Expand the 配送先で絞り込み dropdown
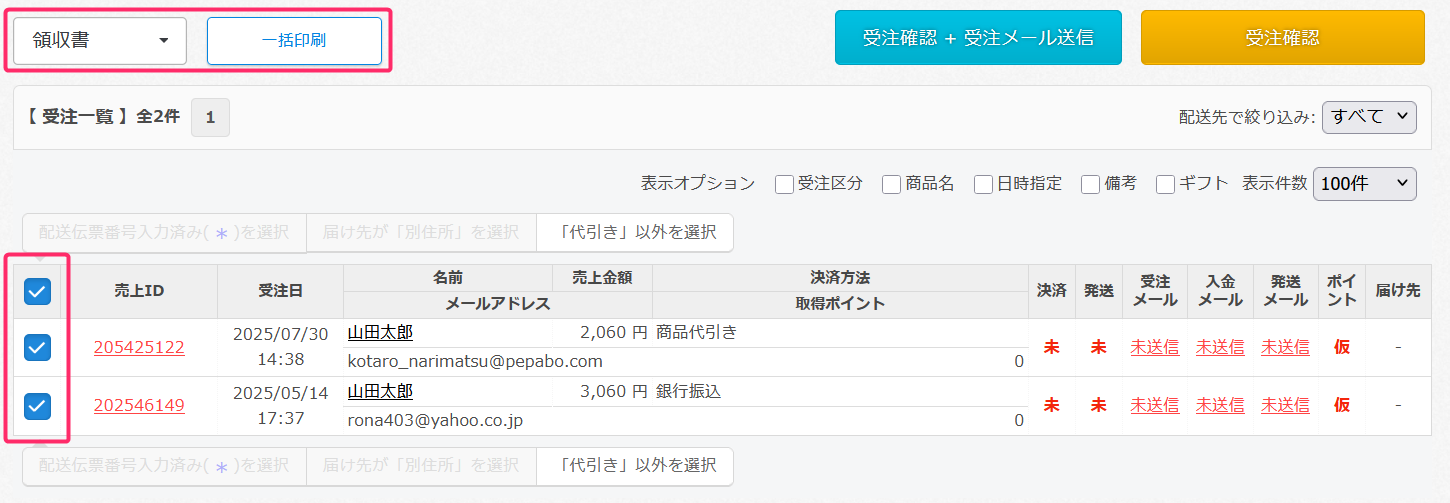This screenshot has height=503, width=1450. point(1369,117)
